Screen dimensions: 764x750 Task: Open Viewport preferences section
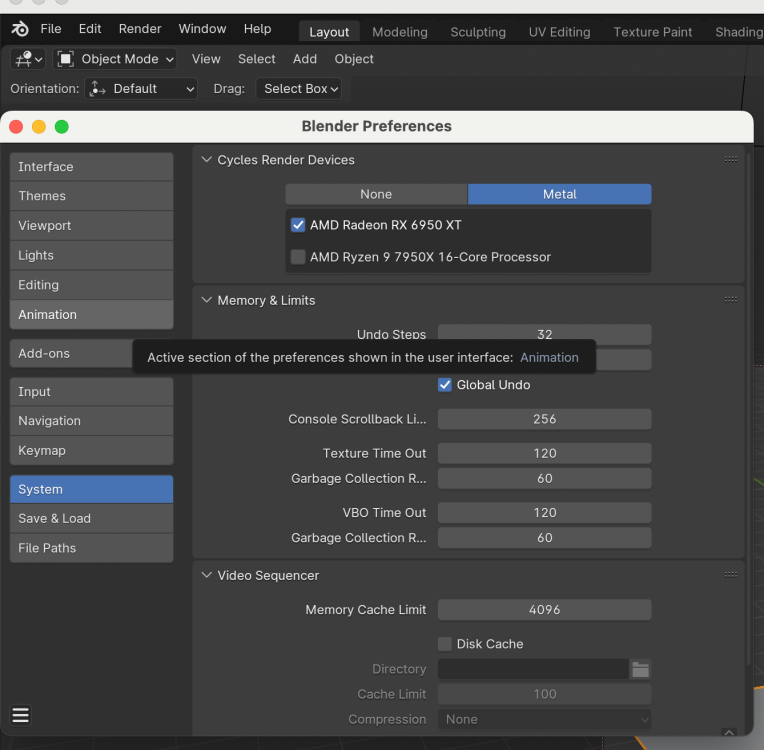coord(92,226)
